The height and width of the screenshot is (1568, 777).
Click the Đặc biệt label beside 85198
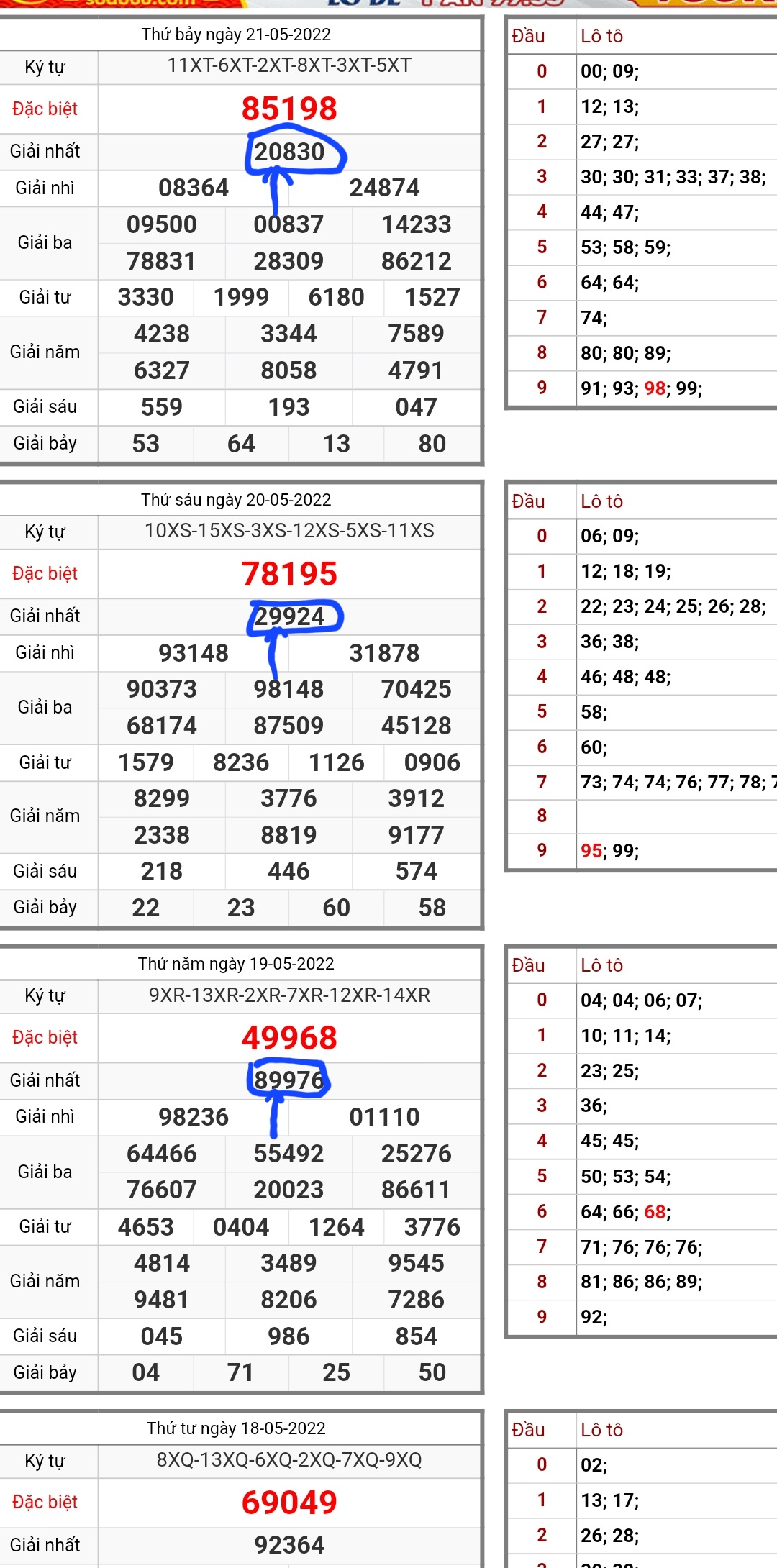click(x=45, y=109)
